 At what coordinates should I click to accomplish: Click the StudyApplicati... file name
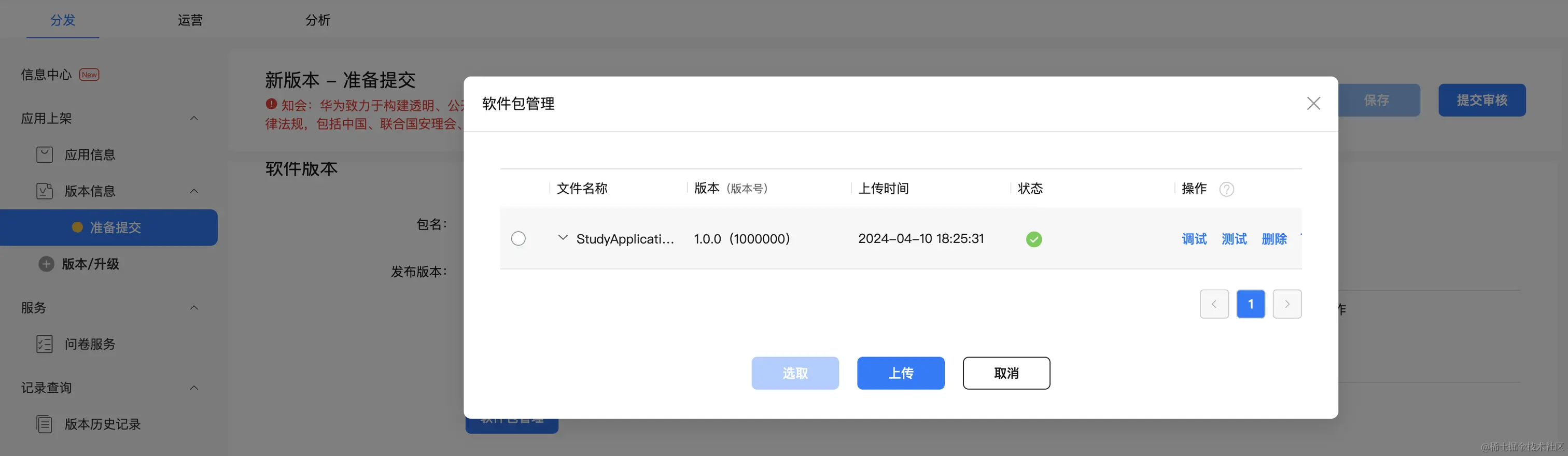pyautogui.click(x=625, y=239)
